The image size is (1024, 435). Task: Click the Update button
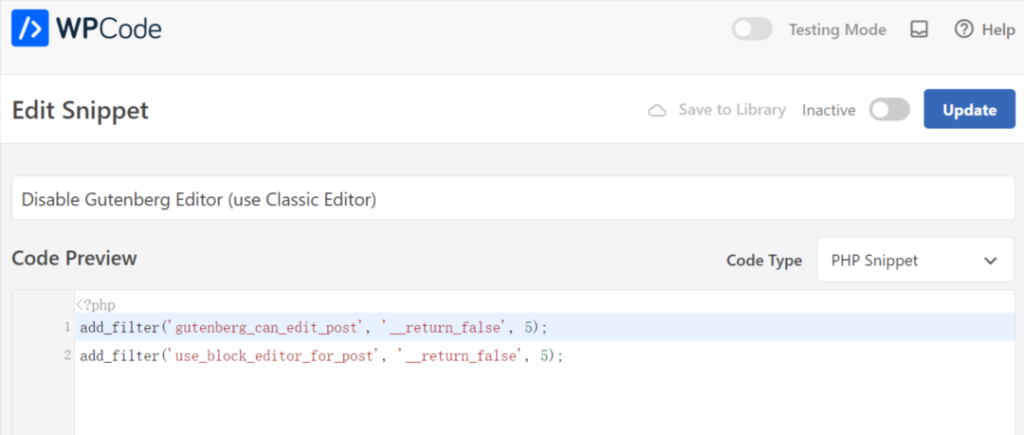click(969, 109)
